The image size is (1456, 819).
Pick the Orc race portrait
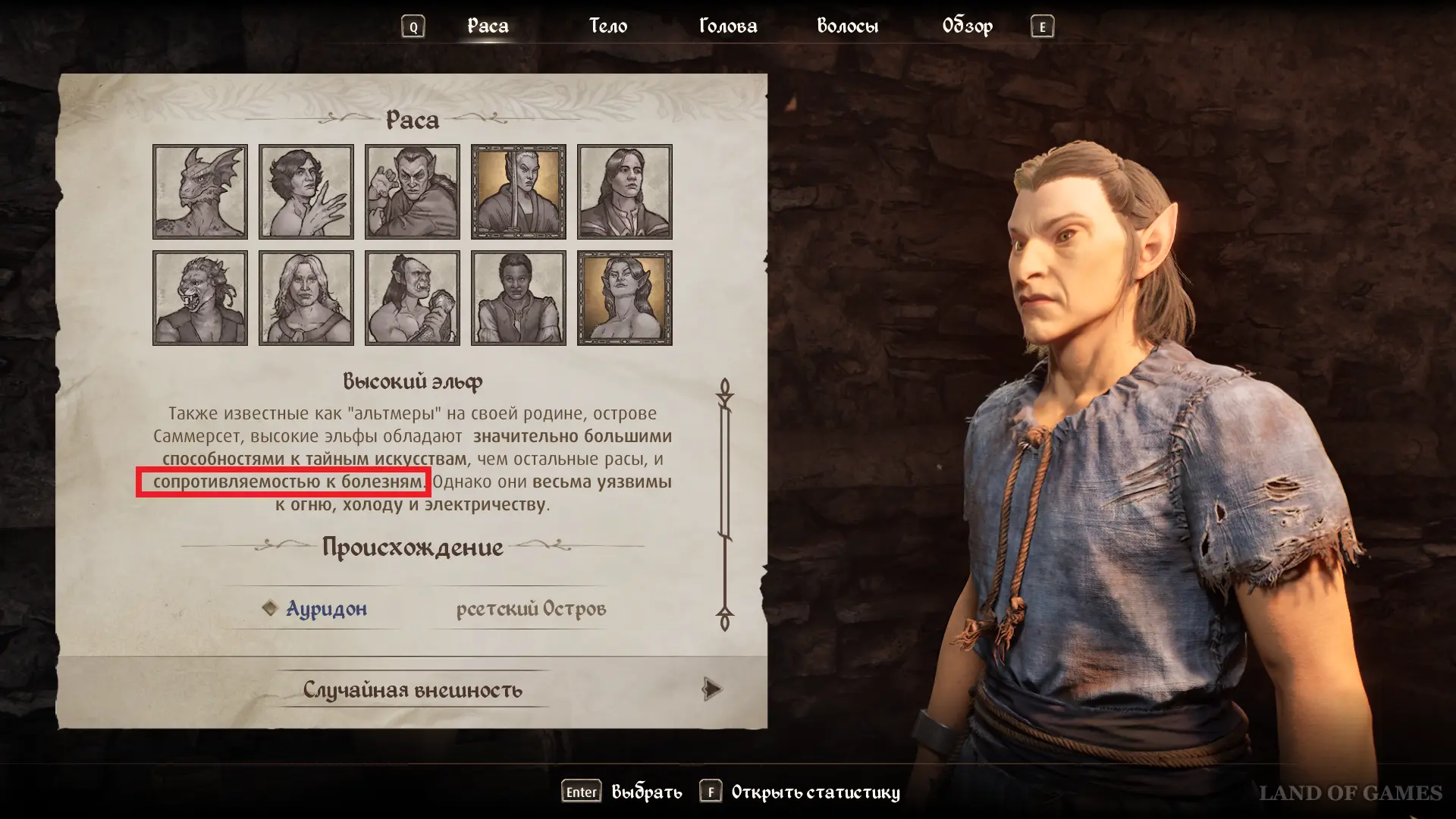tap(412, 298)
